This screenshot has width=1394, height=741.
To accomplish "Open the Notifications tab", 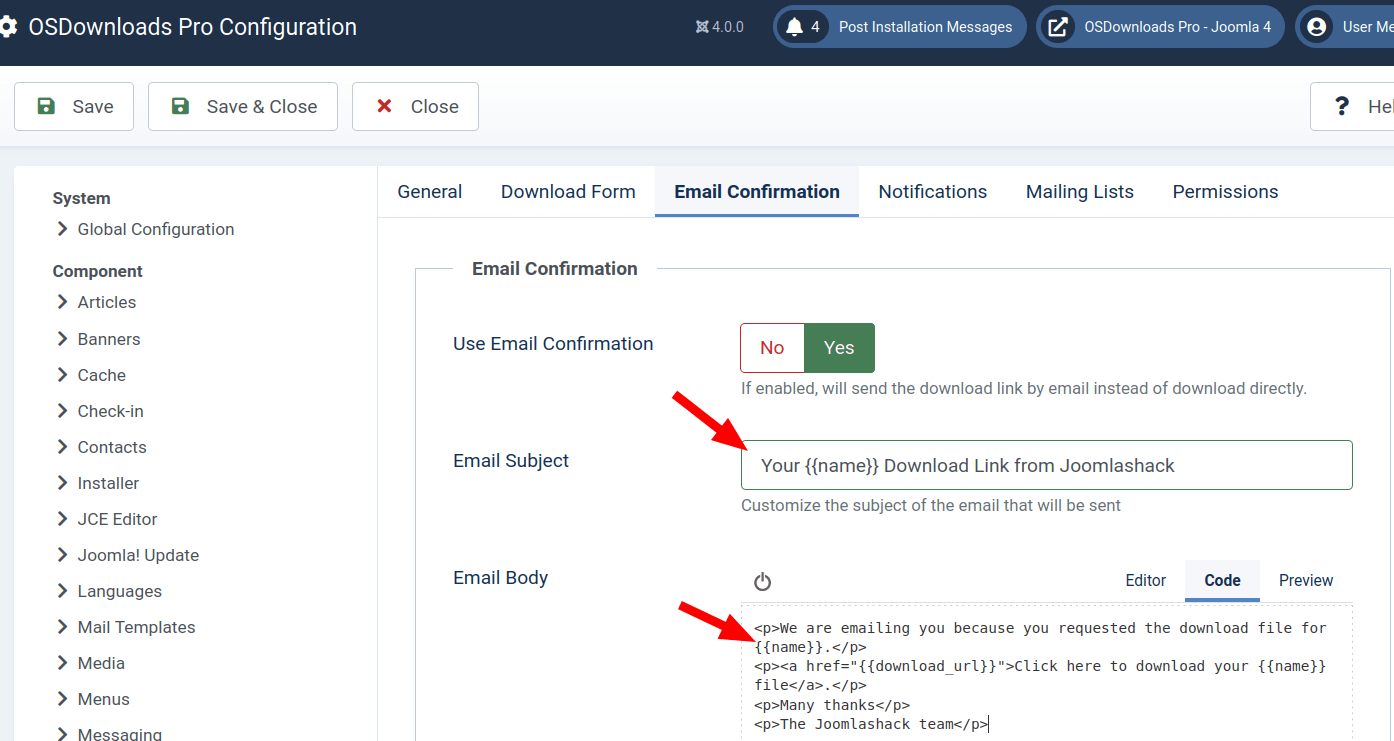I will pyautogui.click(x=933, y=192).
